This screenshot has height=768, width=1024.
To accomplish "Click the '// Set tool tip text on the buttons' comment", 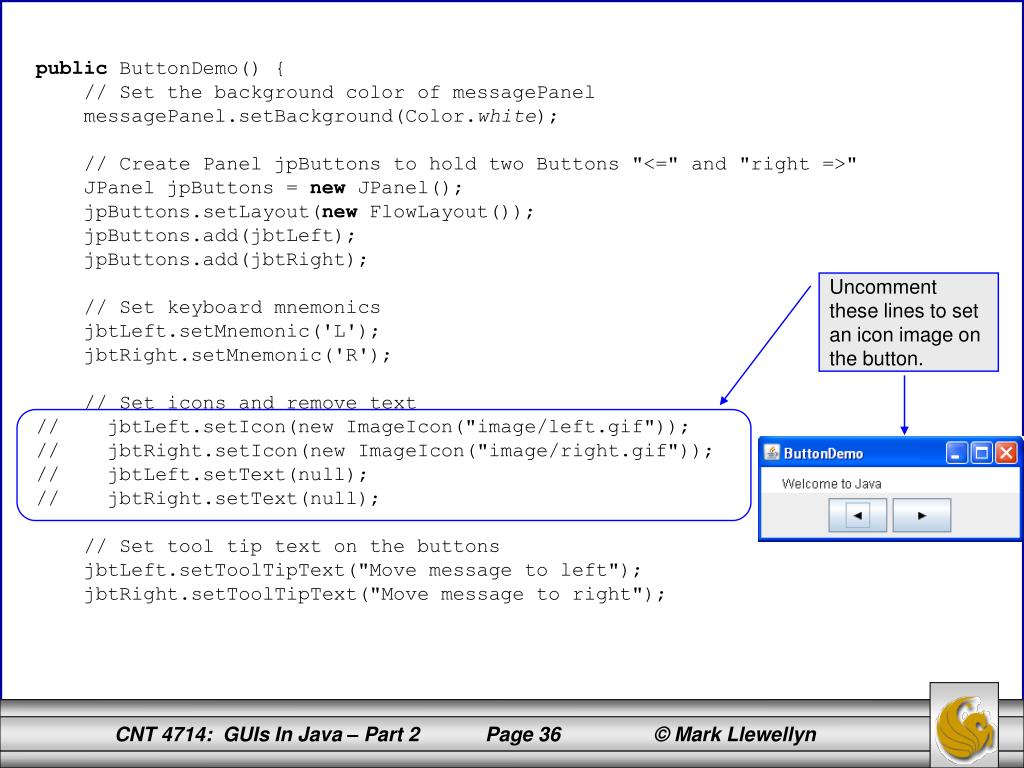I will pyautogui.click(x=291, y=547).
